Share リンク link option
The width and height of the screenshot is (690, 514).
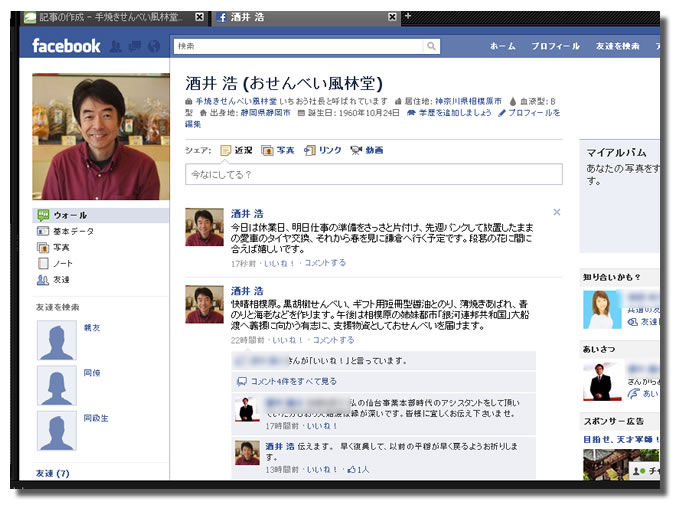(x=323, y=151)
